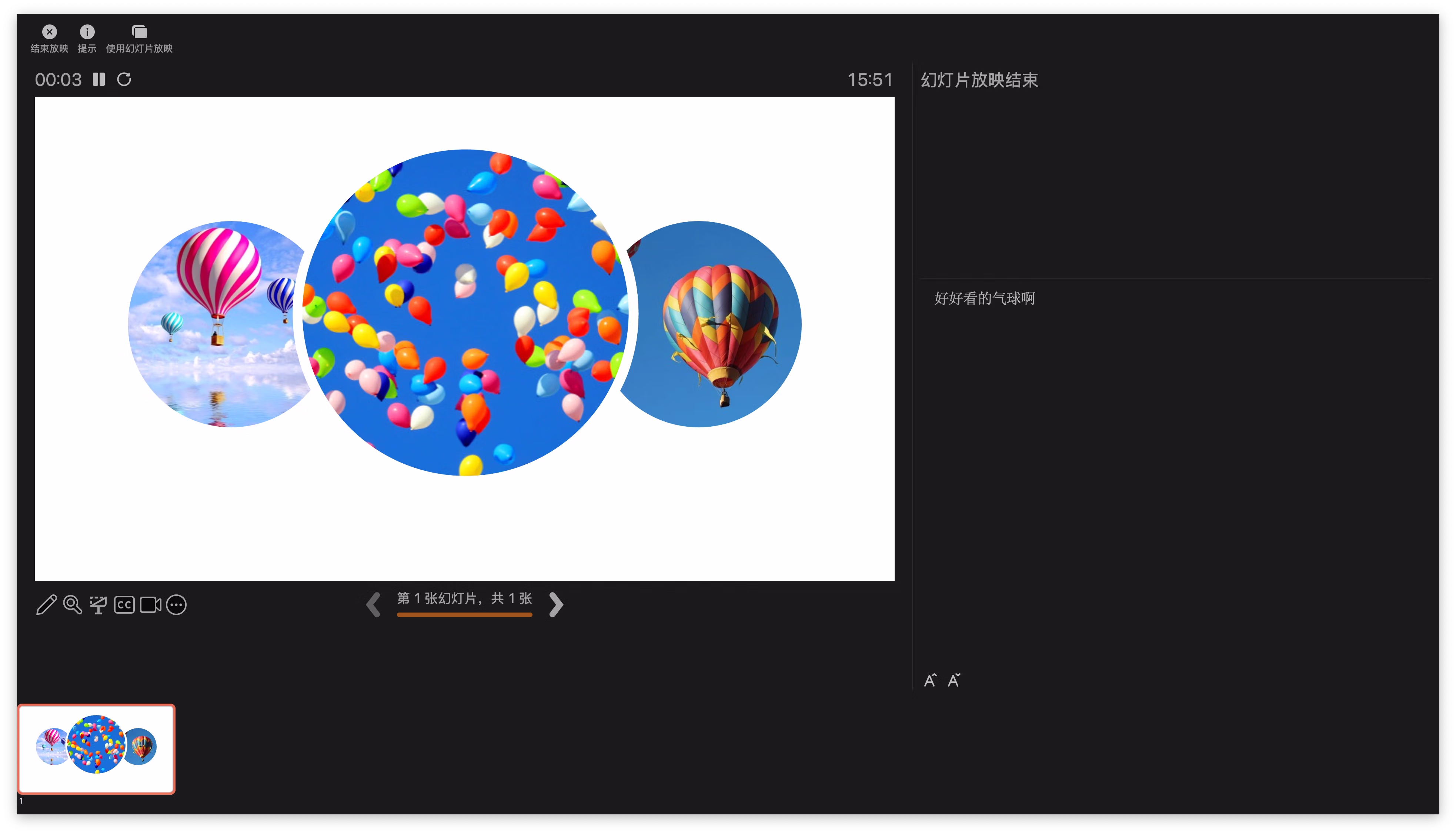Pause the presentation timer
The height and width of the screenshot is (834, 1456).
tap(99, 79)
